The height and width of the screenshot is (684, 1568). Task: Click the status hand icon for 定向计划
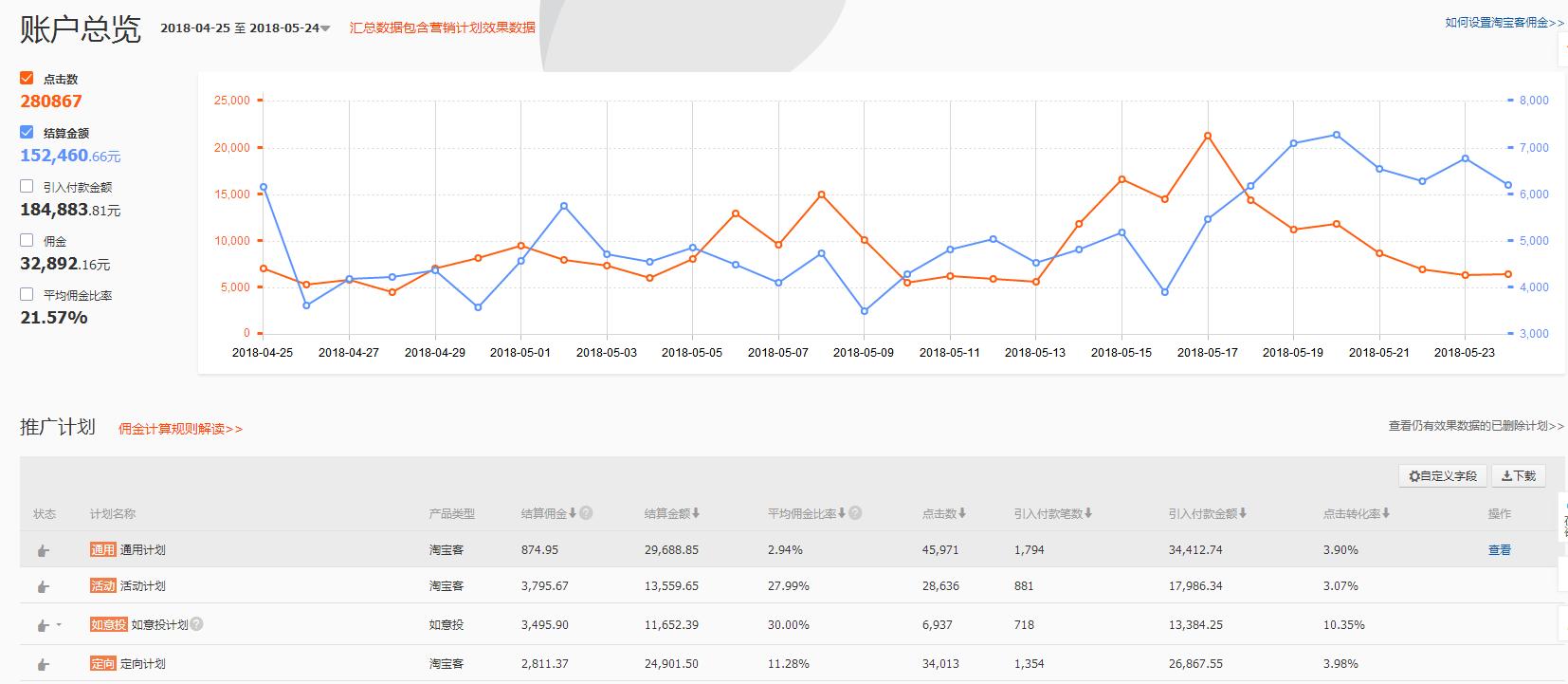pos(43,664)
